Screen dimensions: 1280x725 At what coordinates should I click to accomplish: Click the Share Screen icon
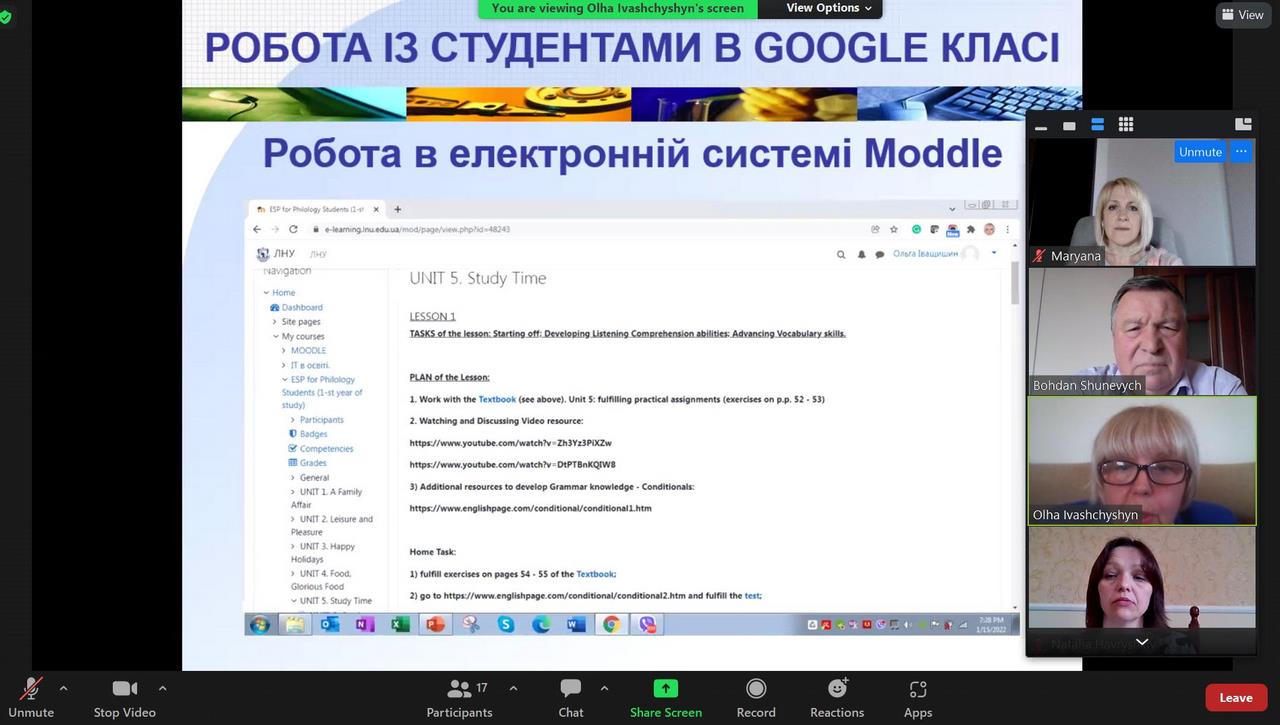(x=665, y=689)
